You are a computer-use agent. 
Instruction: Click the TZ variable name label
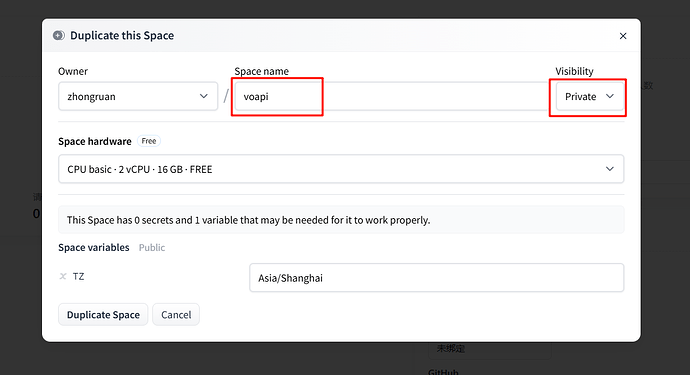(x=78, y=276)
